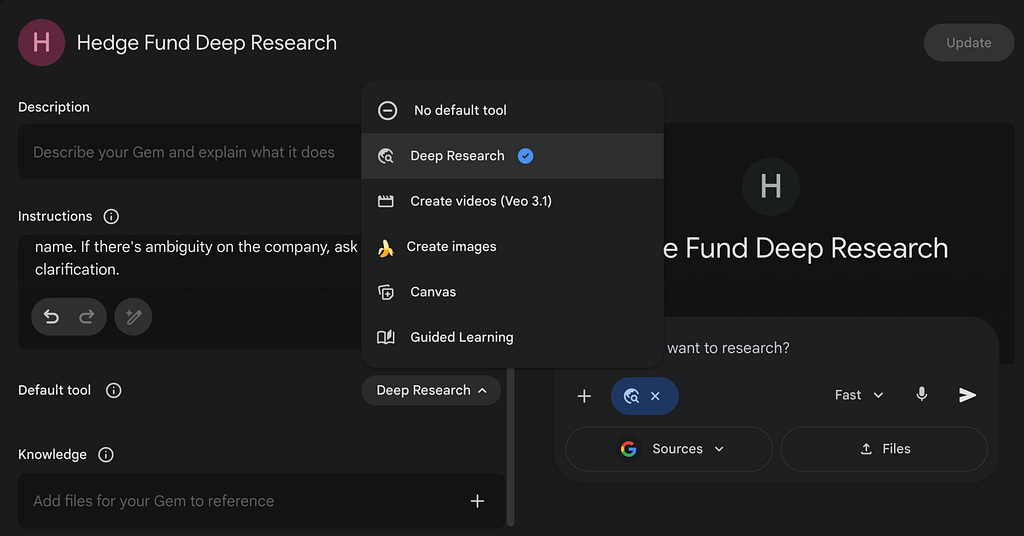This screenshot has height=536, width=1024.
Task: Click the microphone voice input icon
Action: (921, 394)
